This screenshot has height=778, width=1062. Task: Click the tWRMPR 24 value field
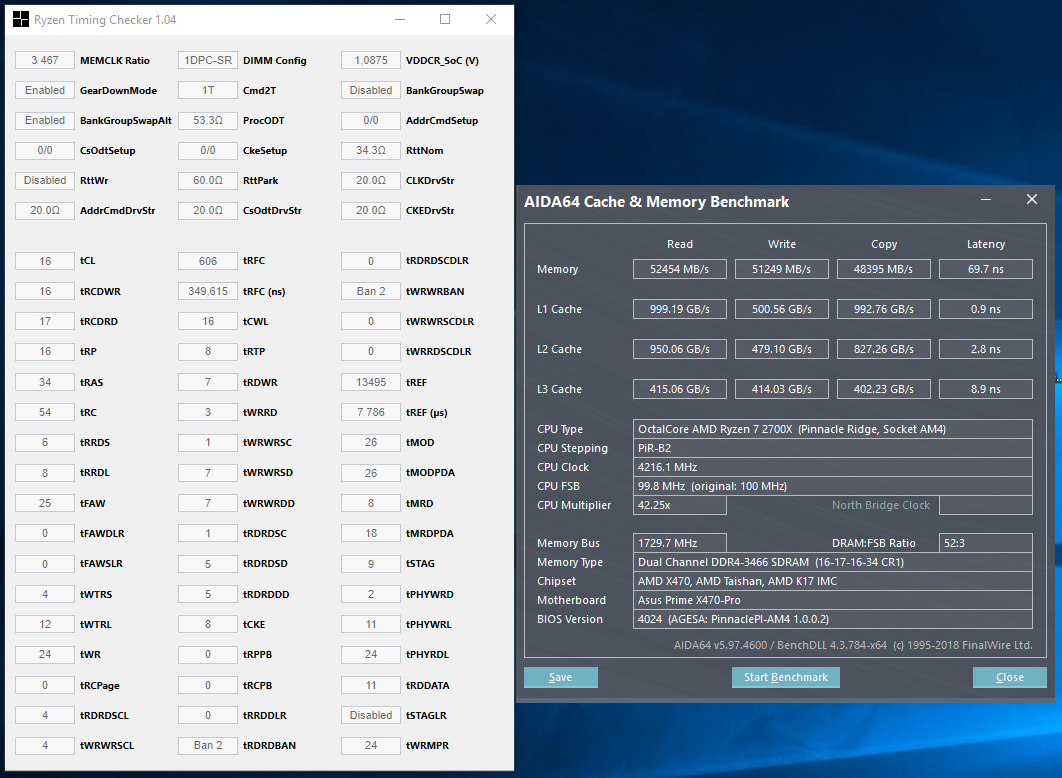pyautogui.click(x=371, y=745)
